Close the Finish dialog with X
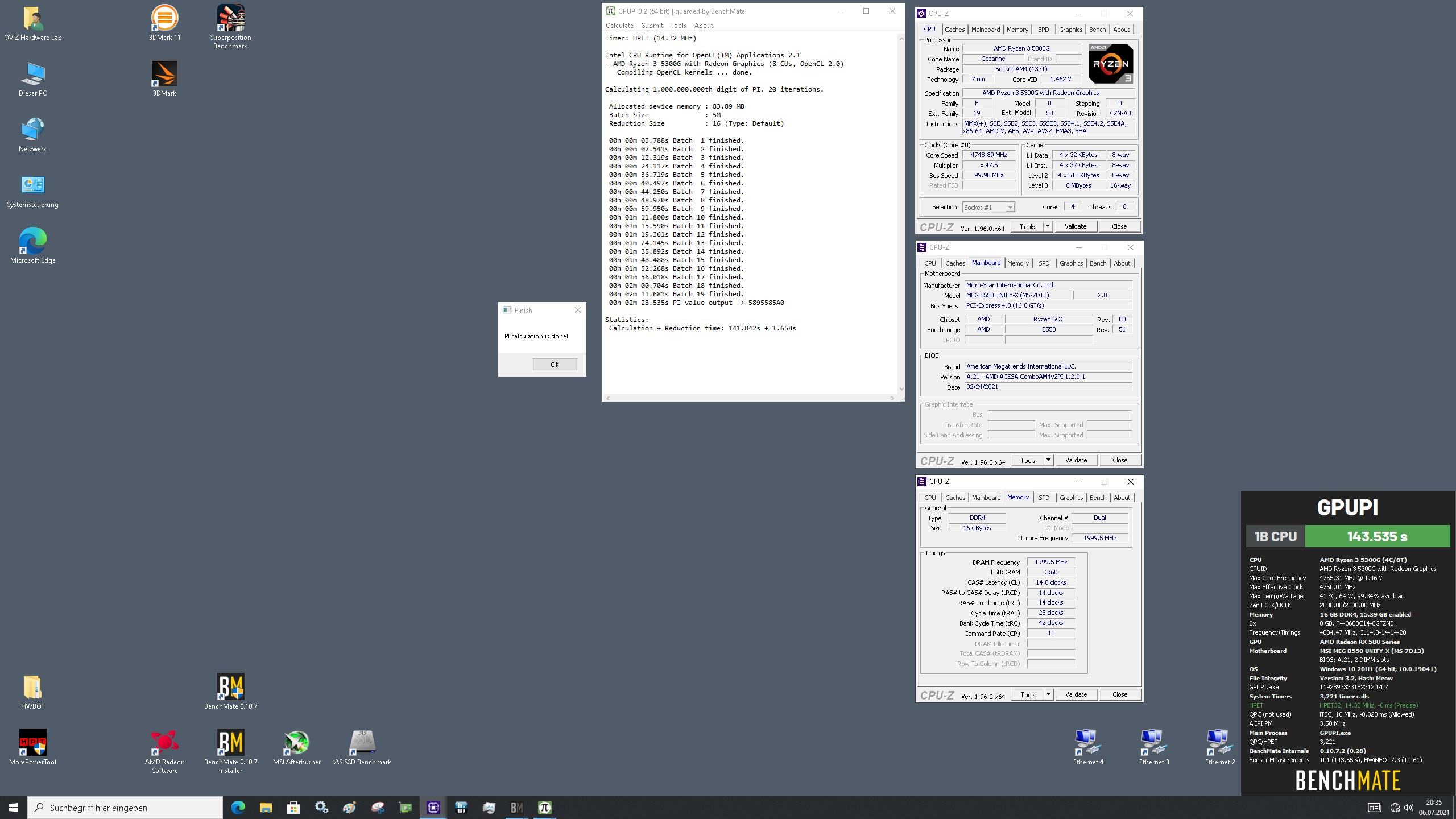 pyautogui.click(x=578, y=310)
